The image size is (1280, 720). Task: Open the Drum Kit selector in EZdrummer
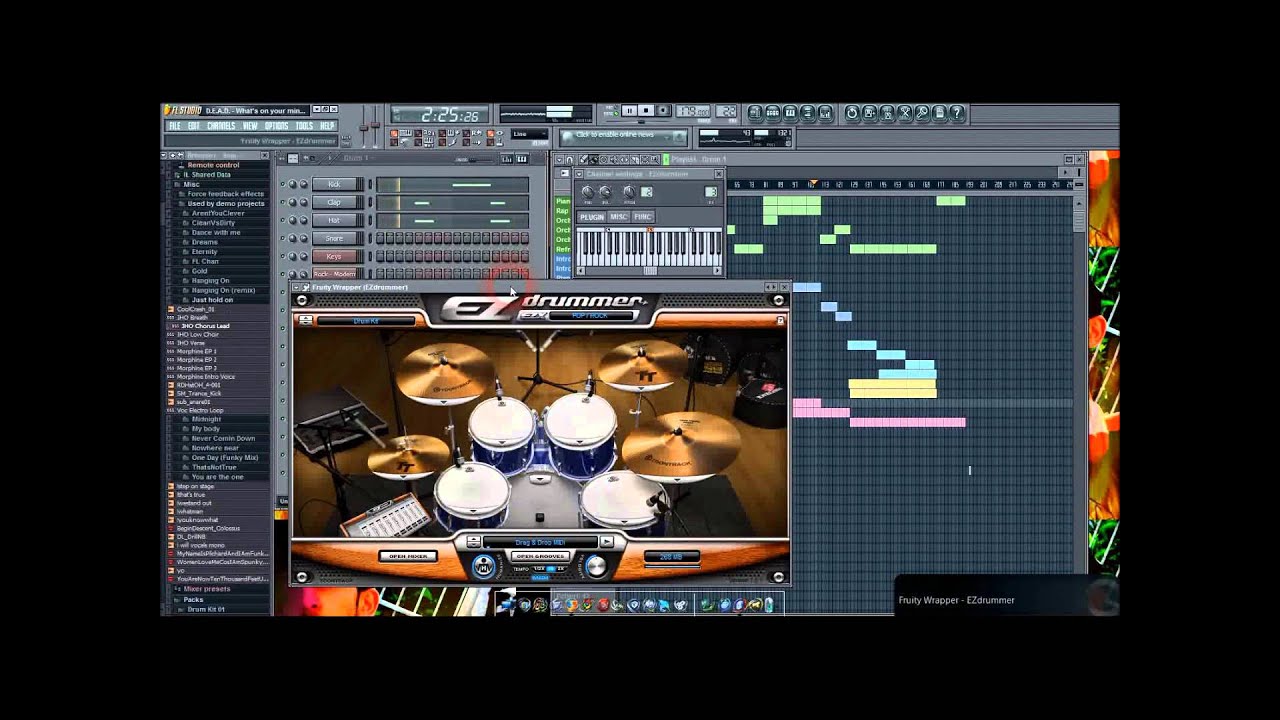[x=367, y=321]
